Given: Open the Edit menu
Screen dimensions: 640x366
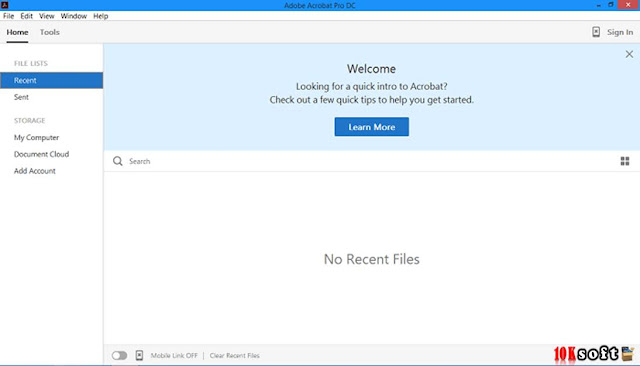Looking at the screenshot, I should pos(27,16).
